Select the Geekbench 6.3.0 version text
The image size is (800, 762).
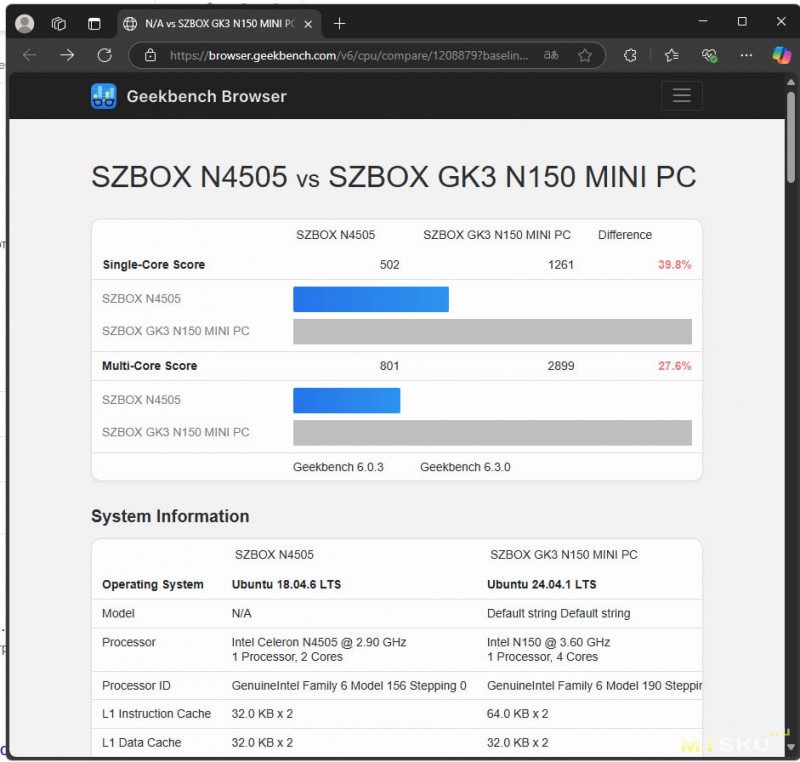coord(465,467)
